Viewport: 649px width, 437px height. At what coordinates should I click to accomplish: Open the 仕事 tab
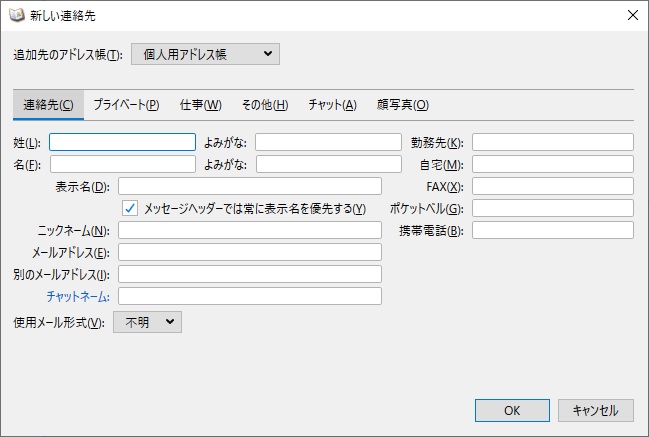pyautogui.click(x=200, y=105)
